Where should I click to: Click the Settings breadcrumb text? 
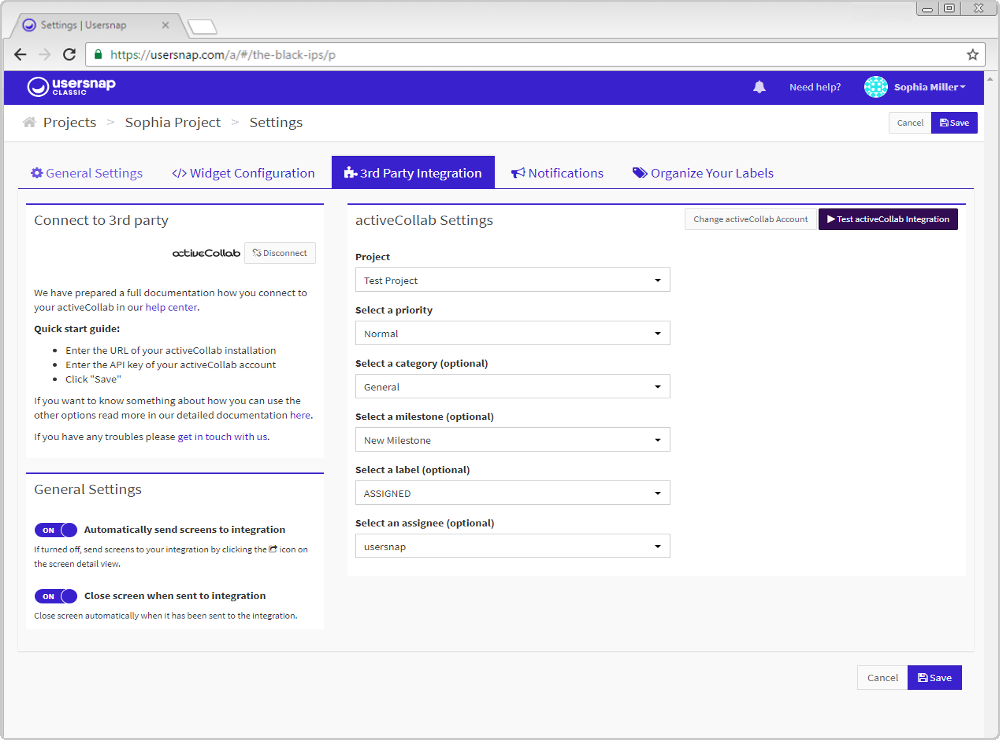click(276, 122)
